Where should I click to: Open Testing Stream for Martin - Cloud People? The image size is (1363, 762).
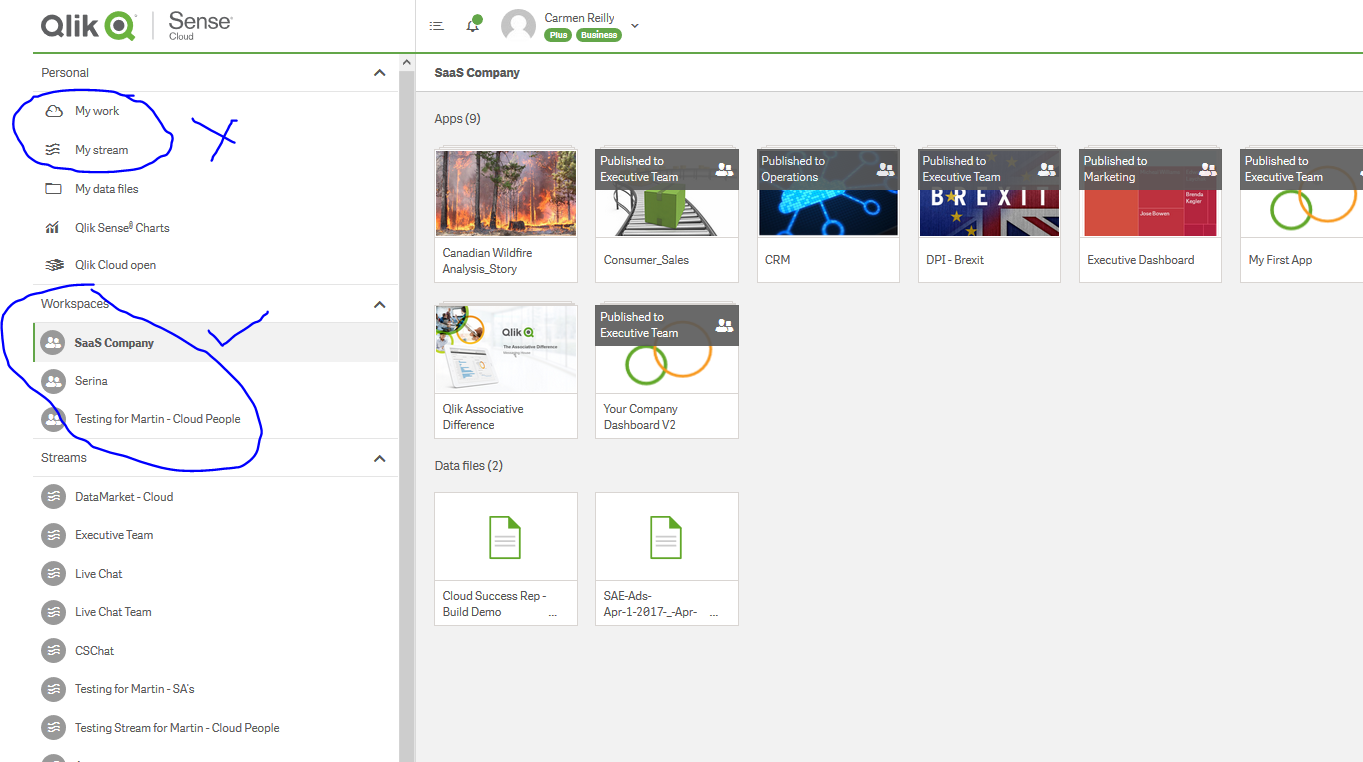click(177, 728)
